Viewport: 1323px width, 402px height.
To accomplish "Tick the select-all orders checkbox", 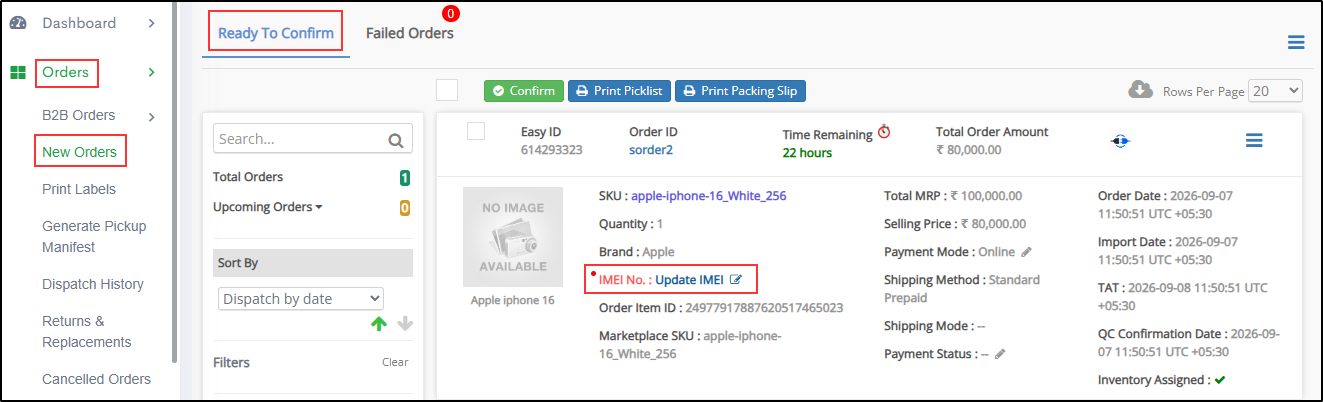I will pyautogui.click(x=447, y=90).
